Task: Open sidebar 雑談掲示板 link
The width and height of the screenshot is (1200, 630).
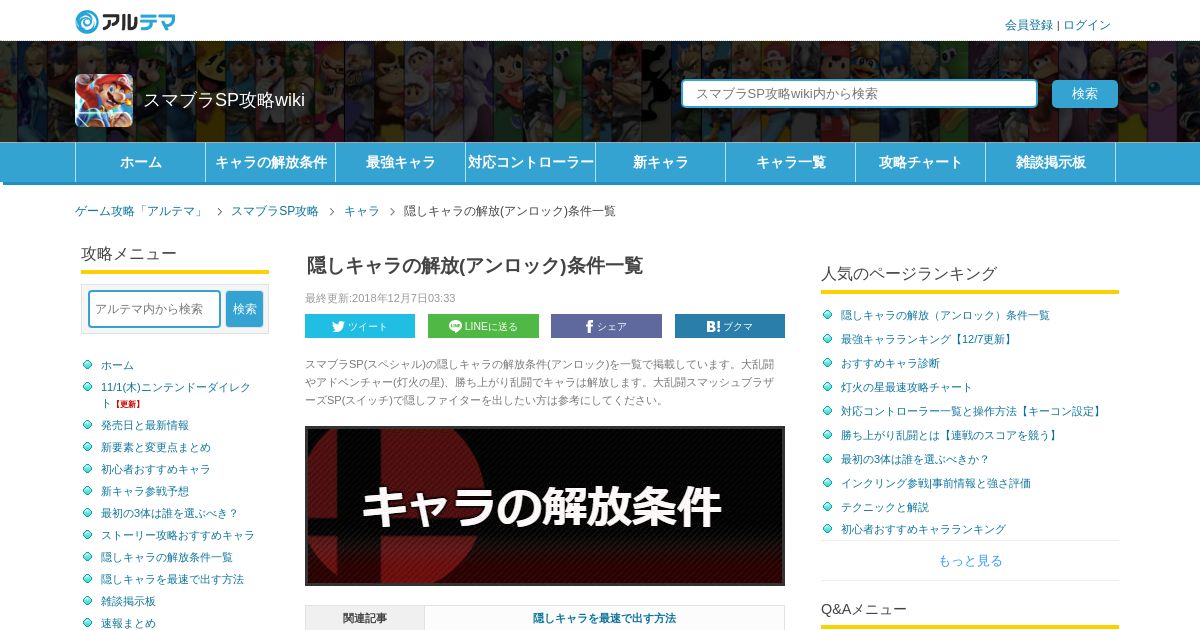Action: [x=128, y=601]
